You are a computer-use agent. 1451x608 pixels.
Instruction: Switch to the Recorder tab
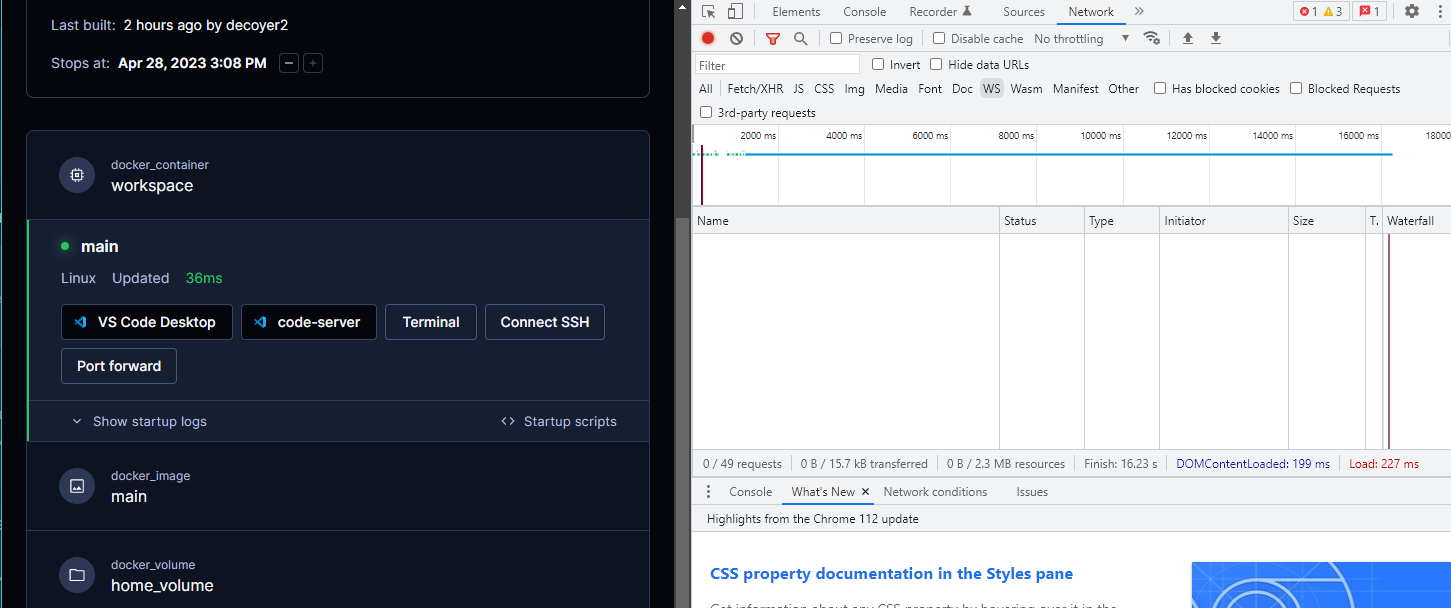click(x=940, y=12)
